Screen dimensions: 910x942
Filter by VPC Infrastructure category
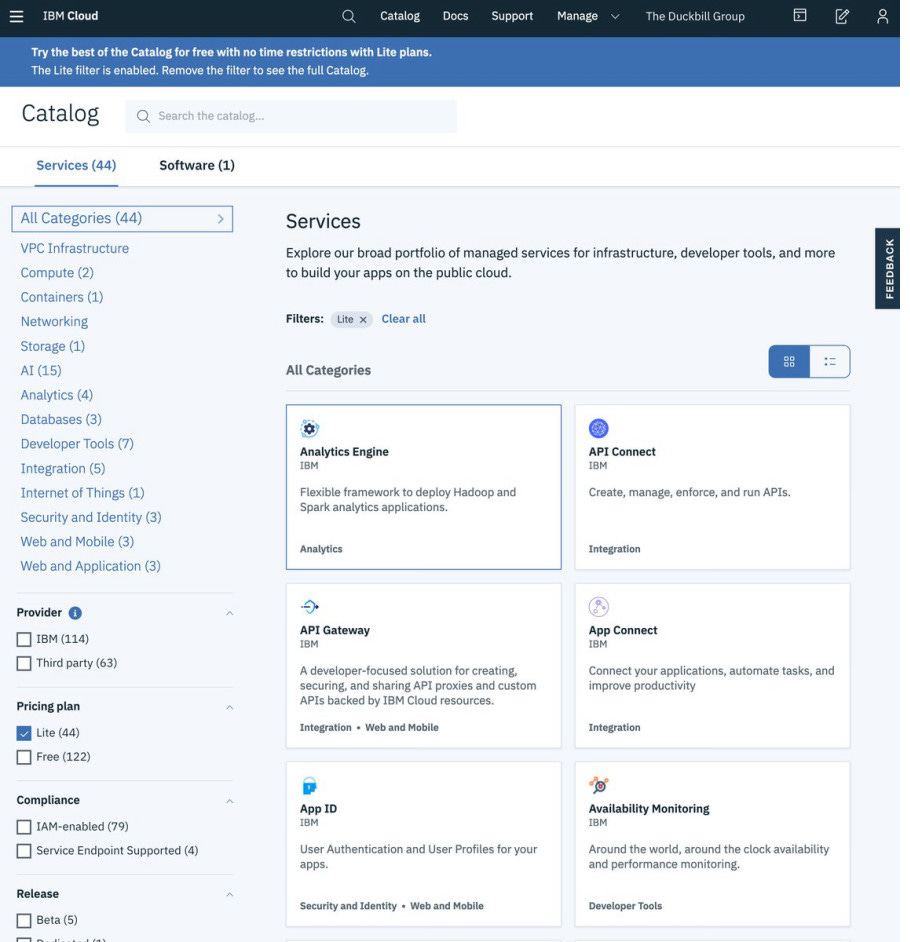click(x=74, y=249)
